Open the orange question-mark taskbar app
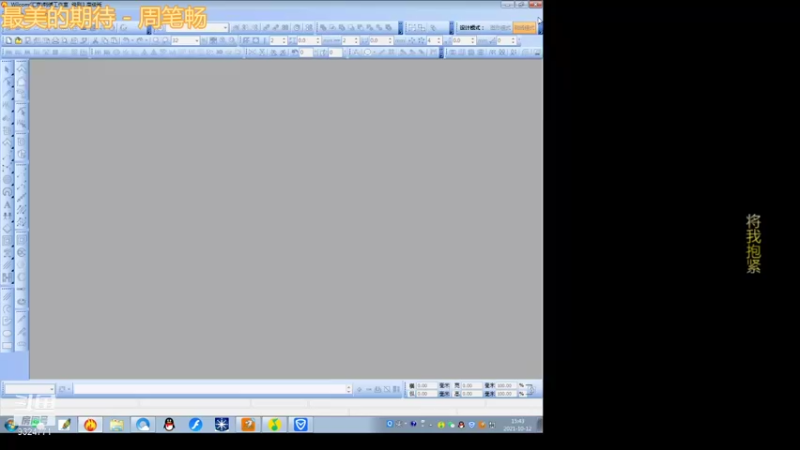 point(248,424)
